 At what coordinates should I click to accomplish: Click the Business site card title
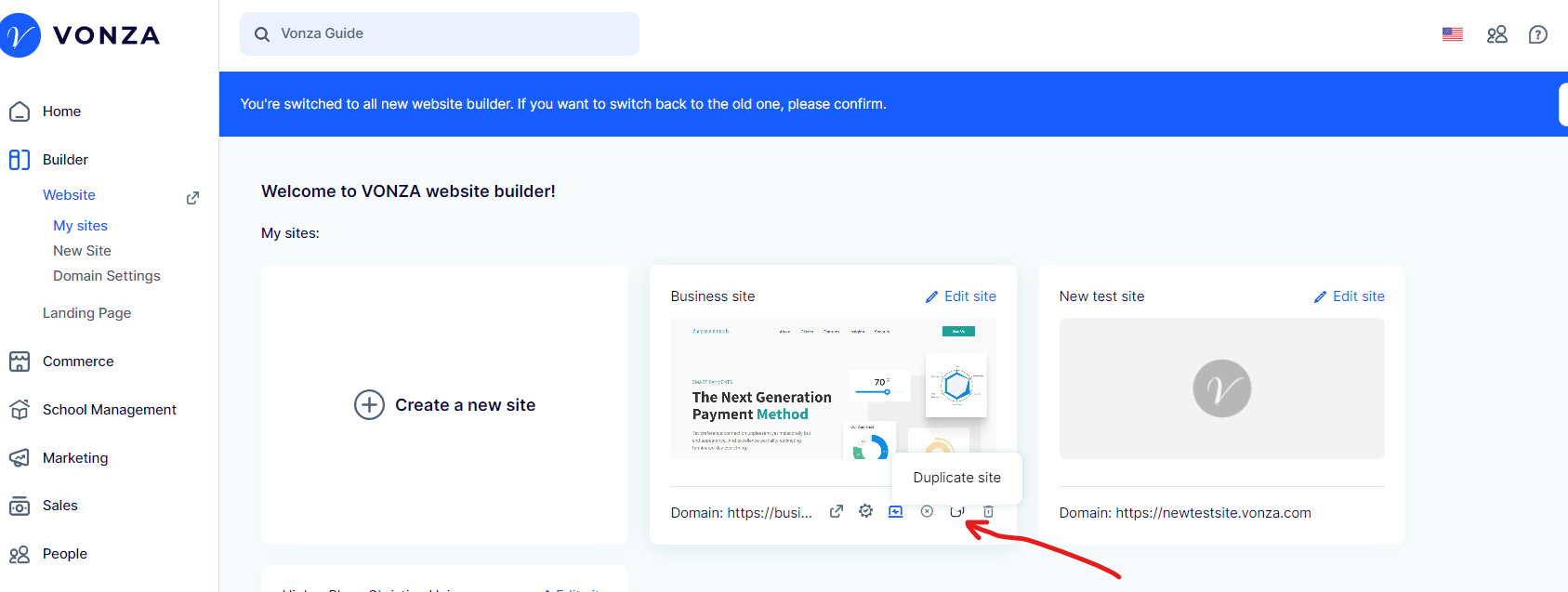click(713, 296)
